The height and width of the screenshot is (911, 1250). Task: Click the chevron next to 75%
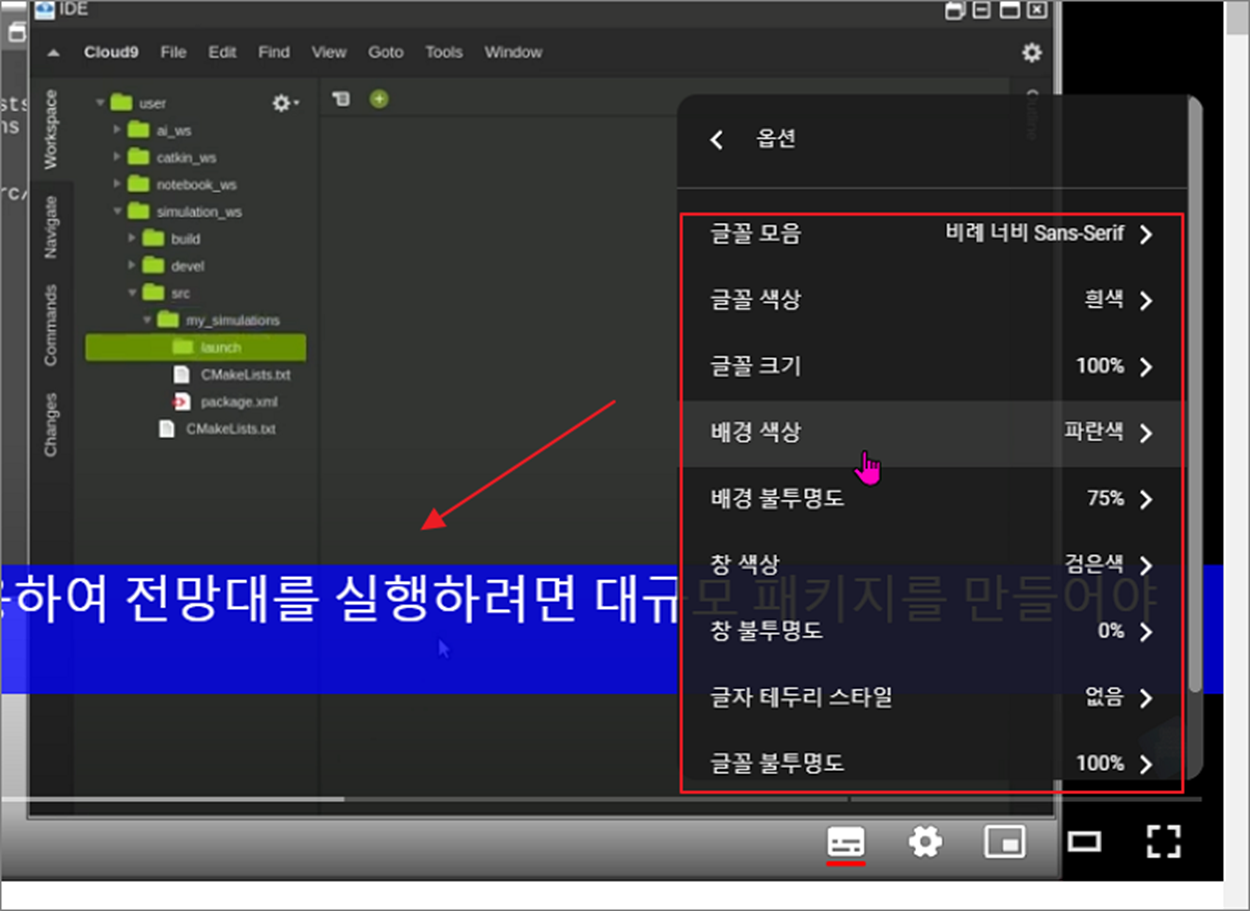[x=1146, y=499]
